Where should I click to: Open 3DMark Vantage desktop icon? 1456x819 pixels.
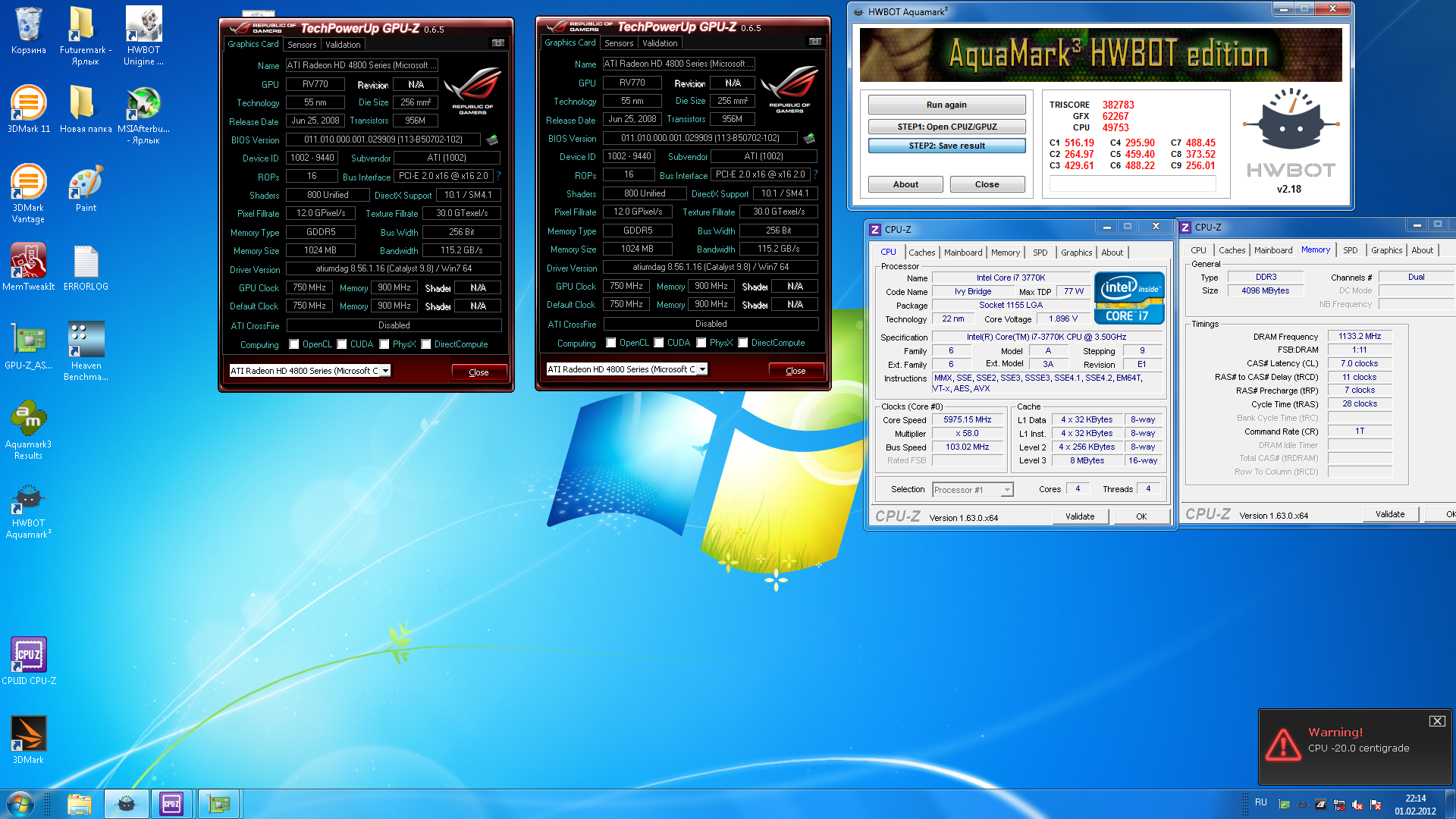click(x=28, y=193)
